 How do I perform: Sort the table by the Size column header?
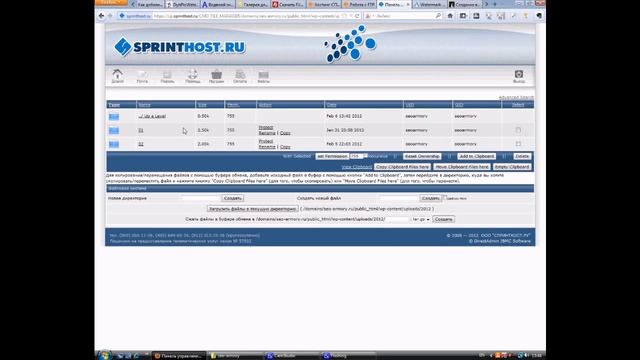tap(202, 105)
